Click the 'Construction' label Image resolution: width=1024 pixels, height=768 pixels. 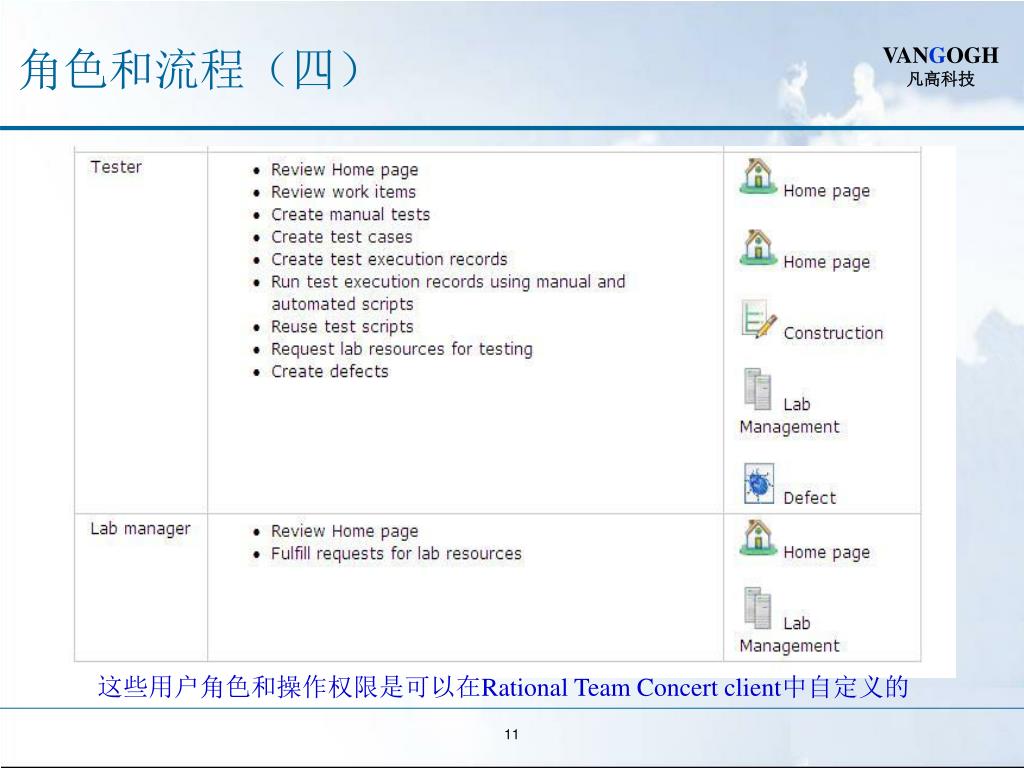click(833, 333)
